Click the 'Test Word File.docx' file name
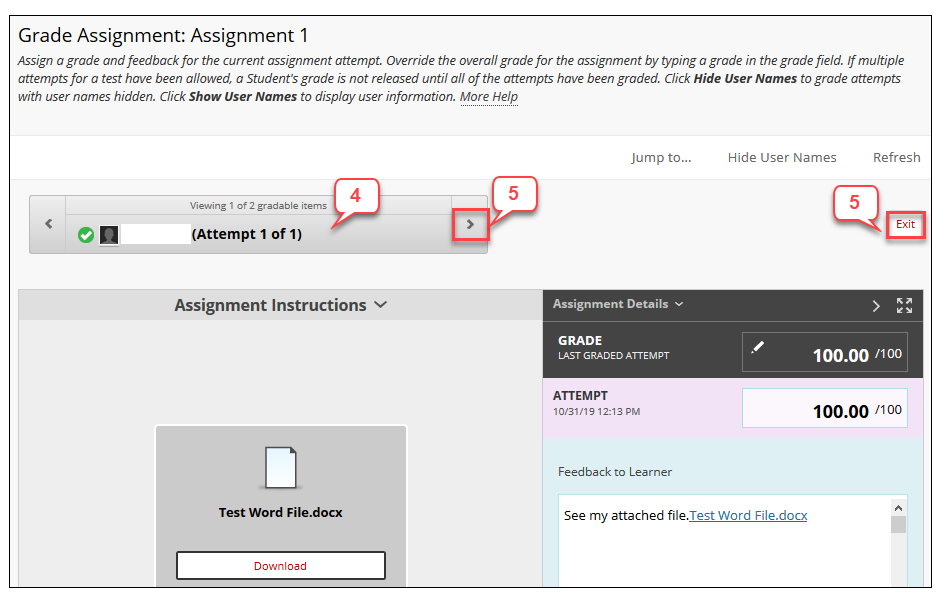Image resolution: width=944 pixels, height=598 pixels. click(x=281, y=512)
